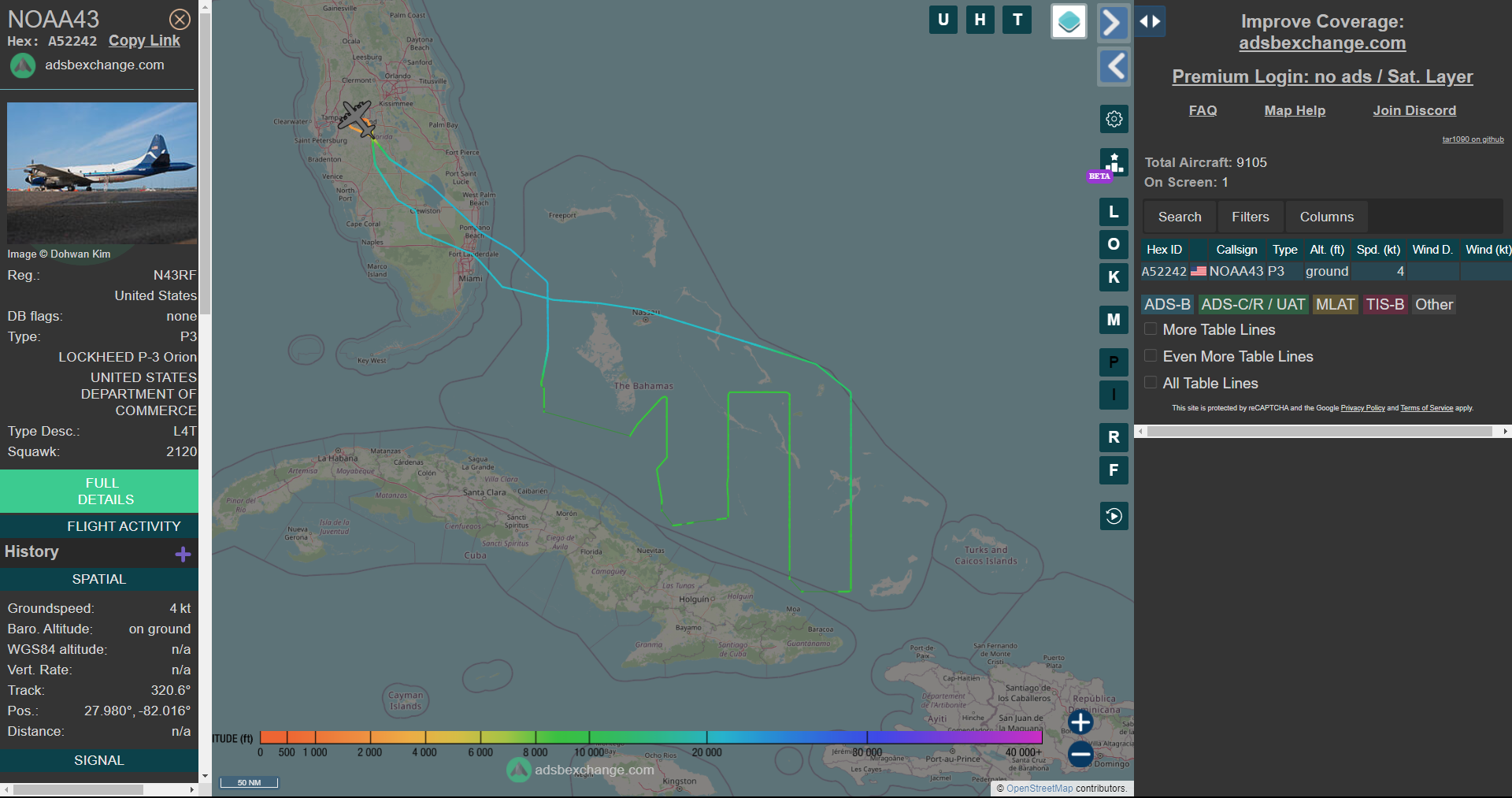Toggle TIS-B source filter

pyautogui.click(x=1385, y=304)
